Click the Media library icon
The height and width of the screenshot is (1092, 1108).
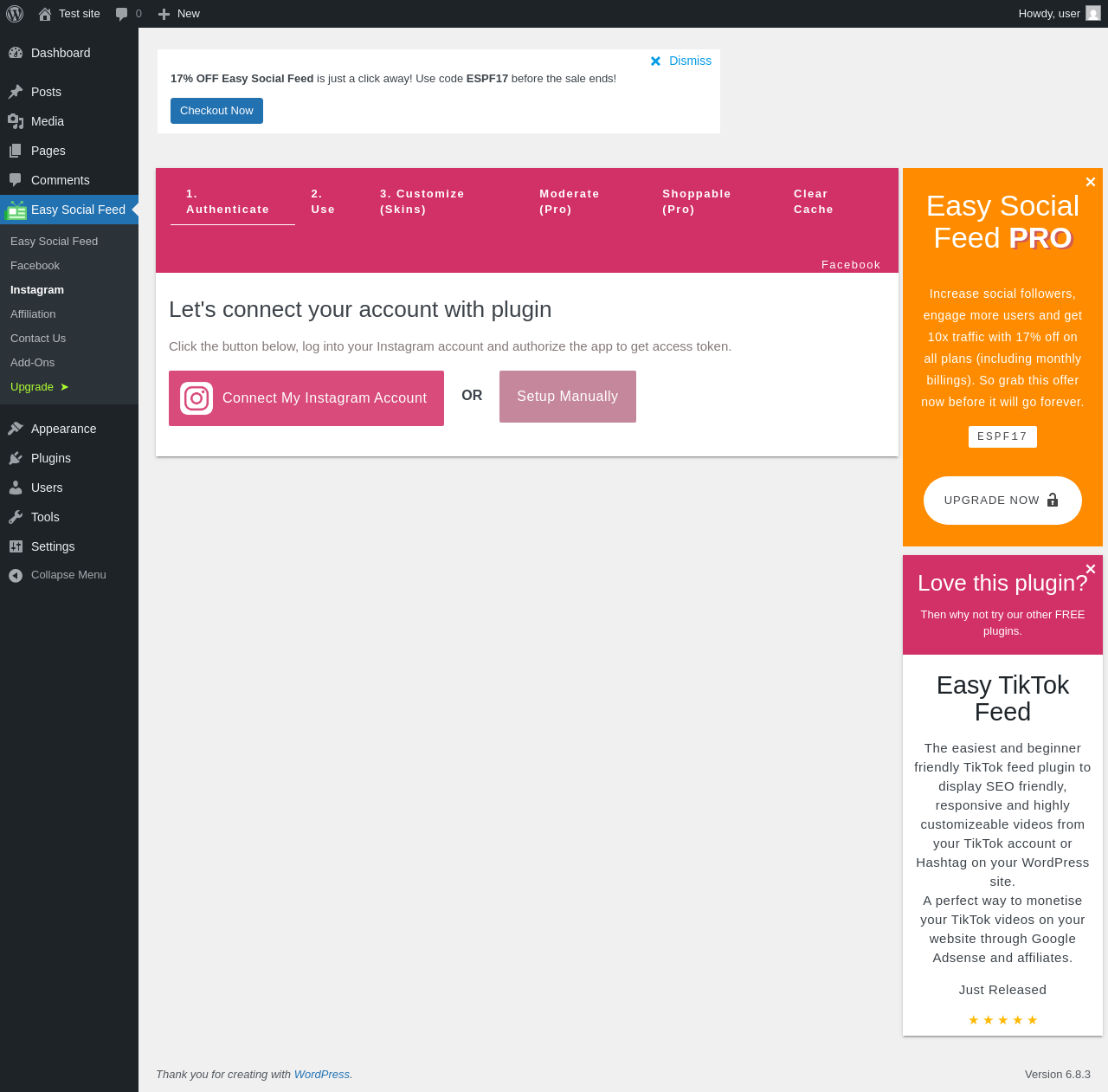point(16,121)
